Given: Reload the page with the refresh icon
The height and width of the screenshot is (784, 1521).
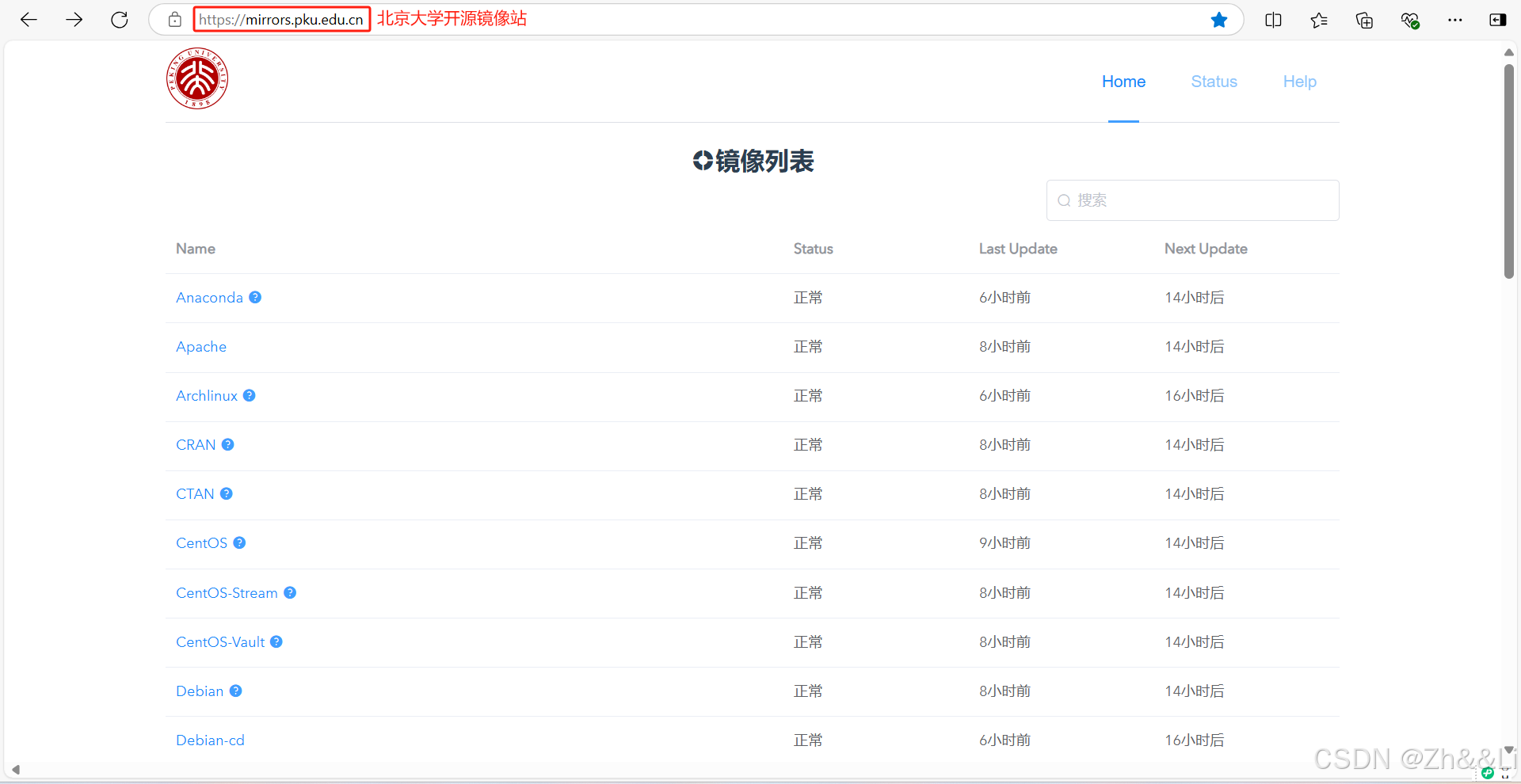Looking at the screenshot, I should (x=120, y=20).
